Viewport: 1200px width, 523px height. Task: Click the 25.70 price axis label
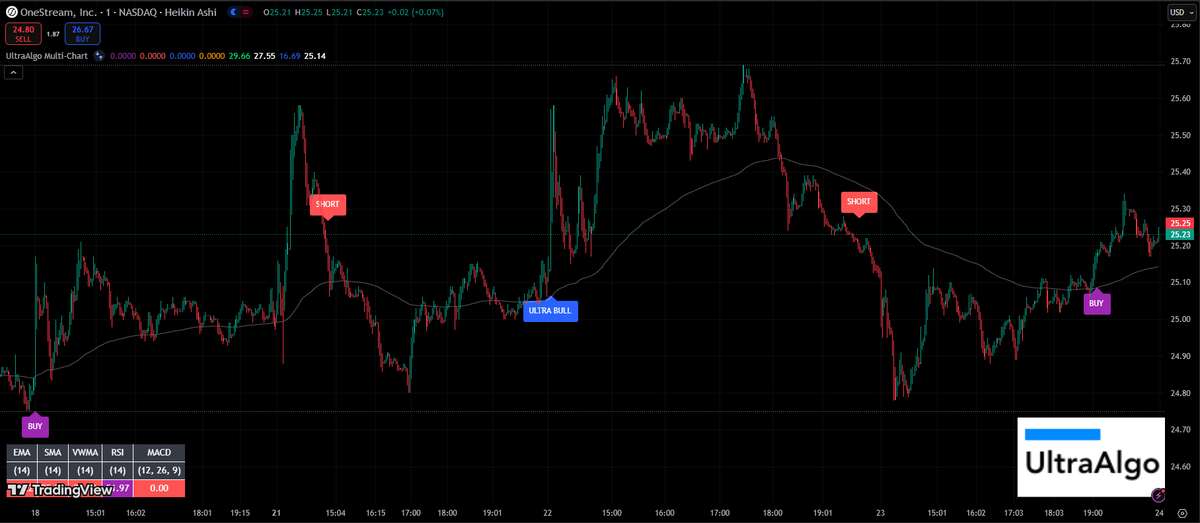pyautogui.click(x=1181, y=62)
